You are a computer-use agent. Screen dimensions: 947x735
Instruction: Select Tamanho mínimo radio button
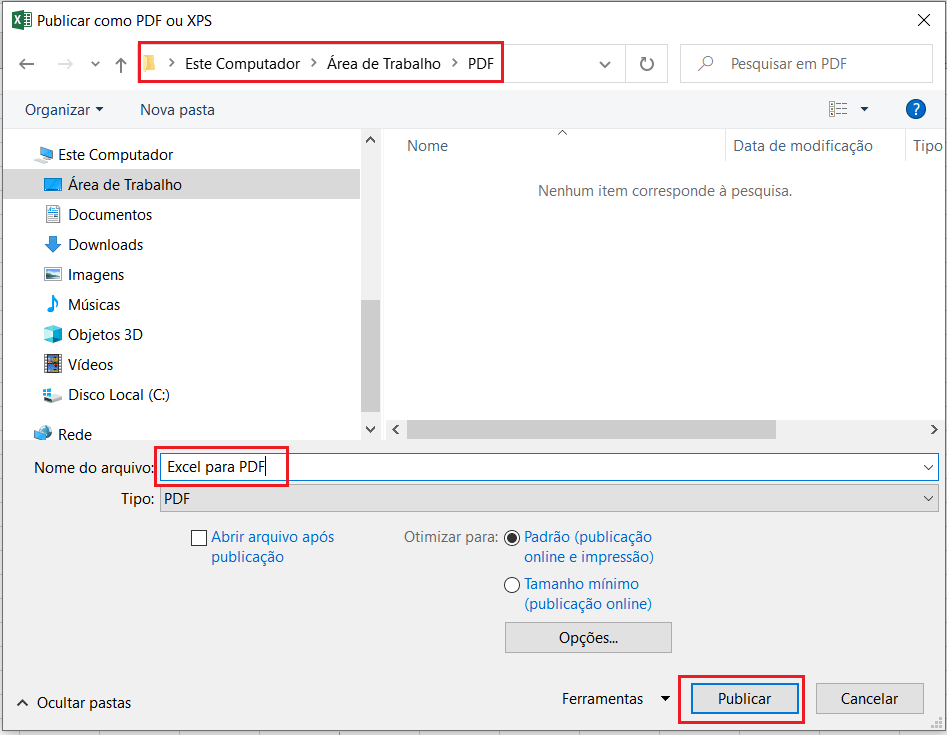(x=512, y=585)
